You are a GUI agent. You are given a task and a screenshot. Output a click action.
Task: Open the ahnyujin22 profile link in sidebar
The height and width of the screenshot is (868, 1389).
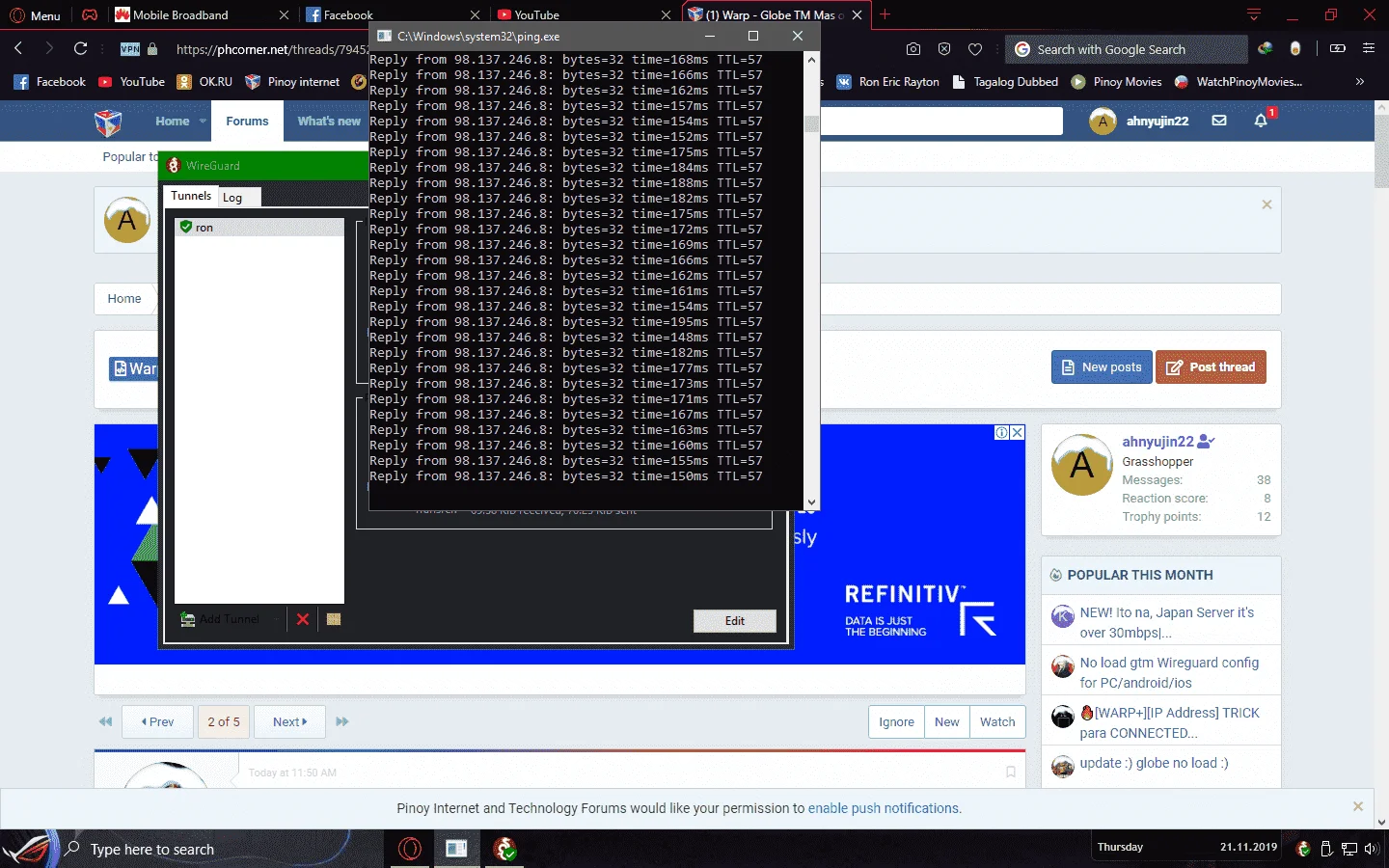[x=1157, y=442]
